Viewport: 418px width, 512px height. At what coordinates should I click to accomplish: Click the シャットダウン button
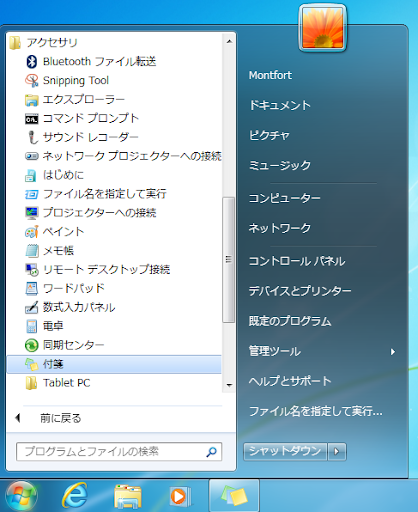tap(285, 451)
